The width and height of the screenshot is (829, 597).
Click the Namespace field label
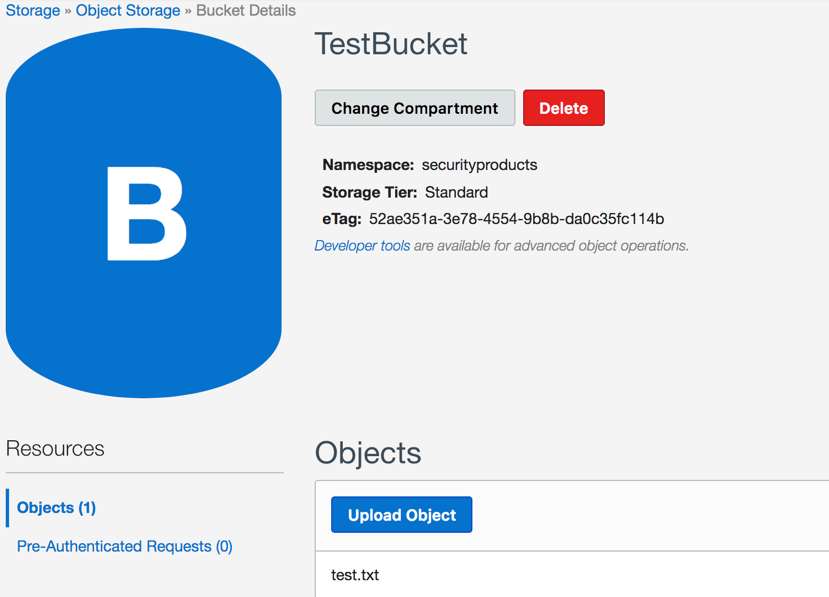tap(367, 165)
